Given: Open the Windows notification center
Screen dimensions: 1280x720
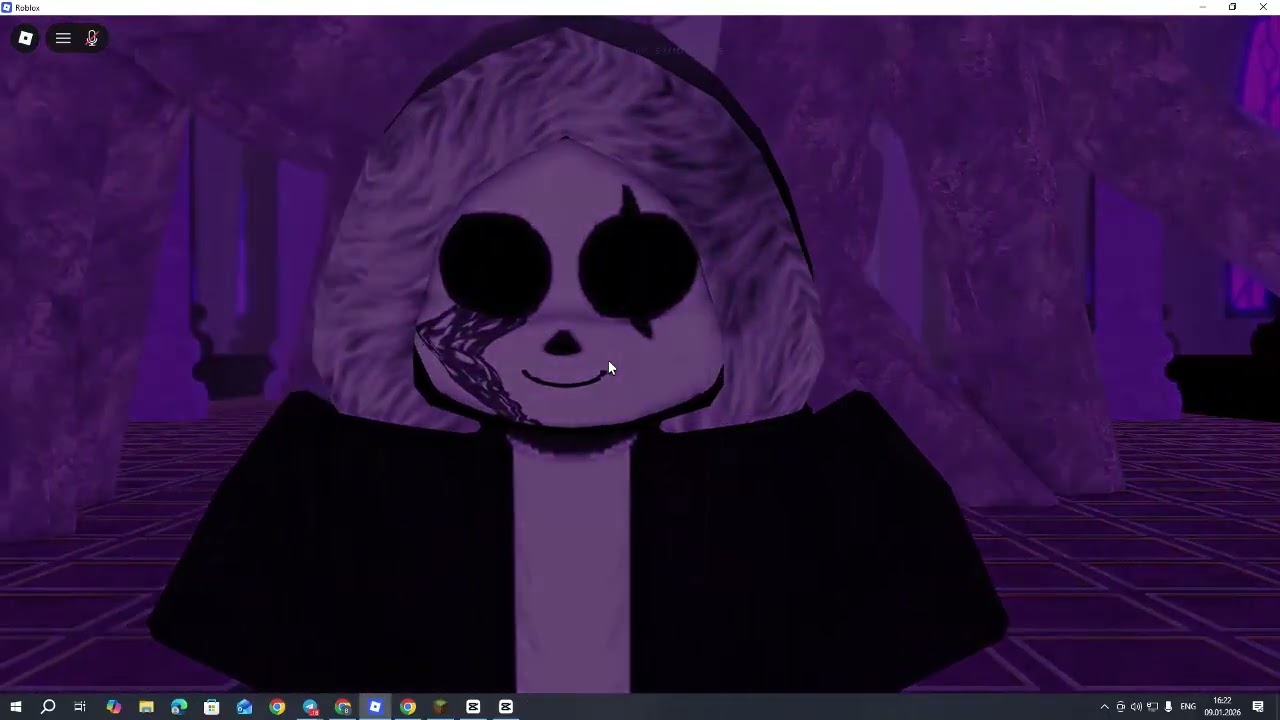Looking at the screenshot, I should [1258, 707].
